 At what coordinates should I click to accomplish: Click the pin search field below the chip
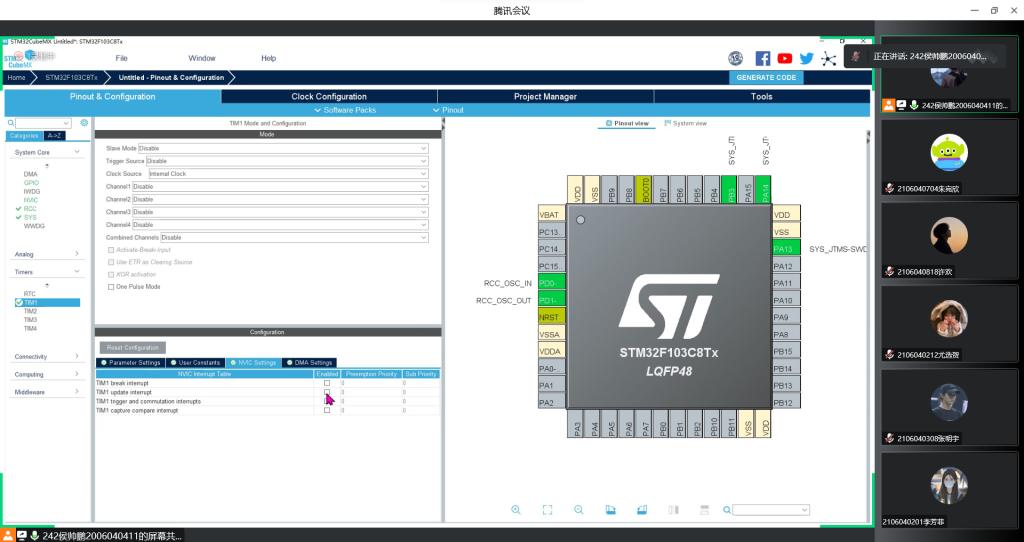coord(770,510)
